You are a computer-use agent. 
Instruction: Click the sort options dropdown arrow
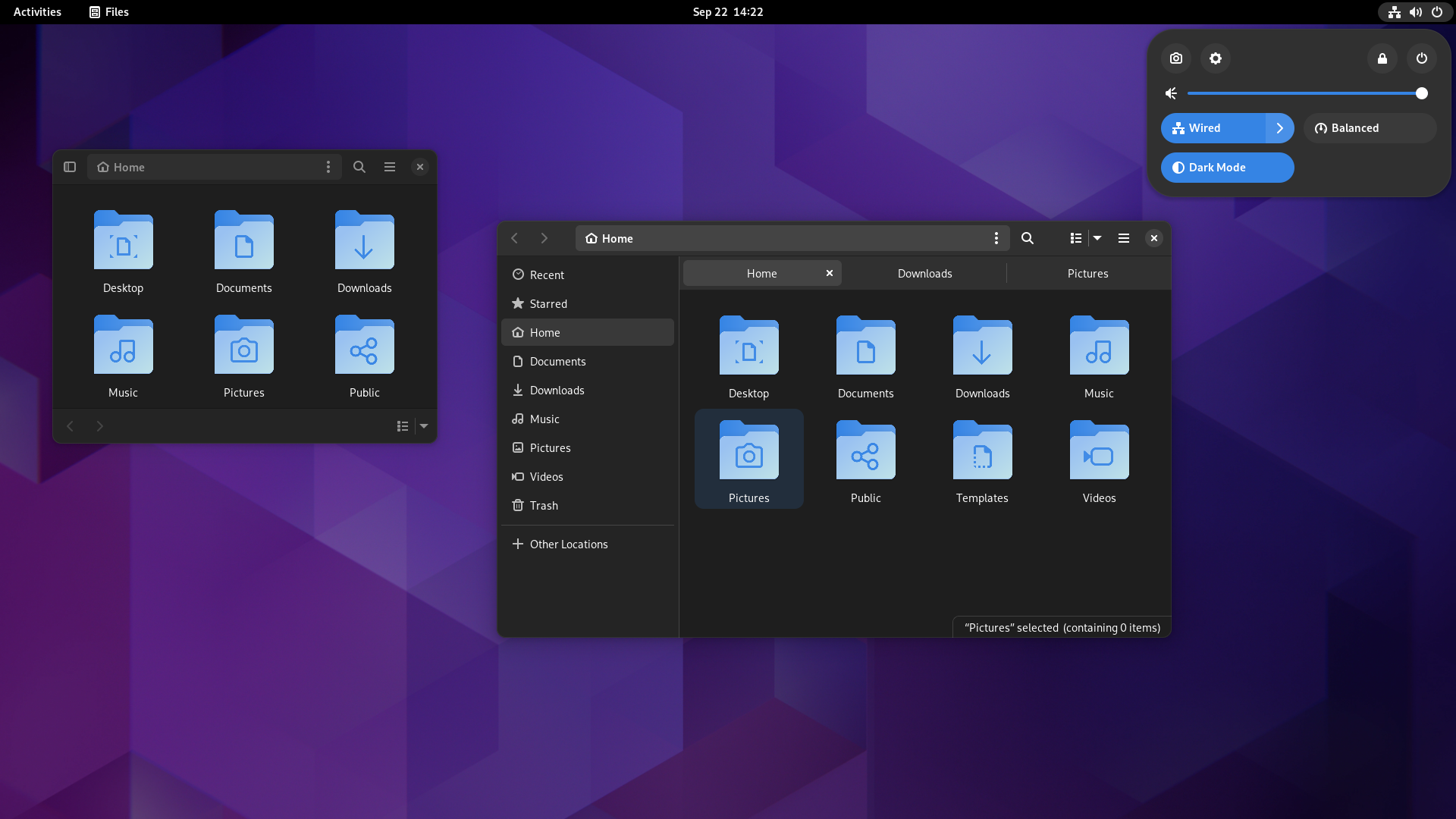click(x=1097, y=238)
